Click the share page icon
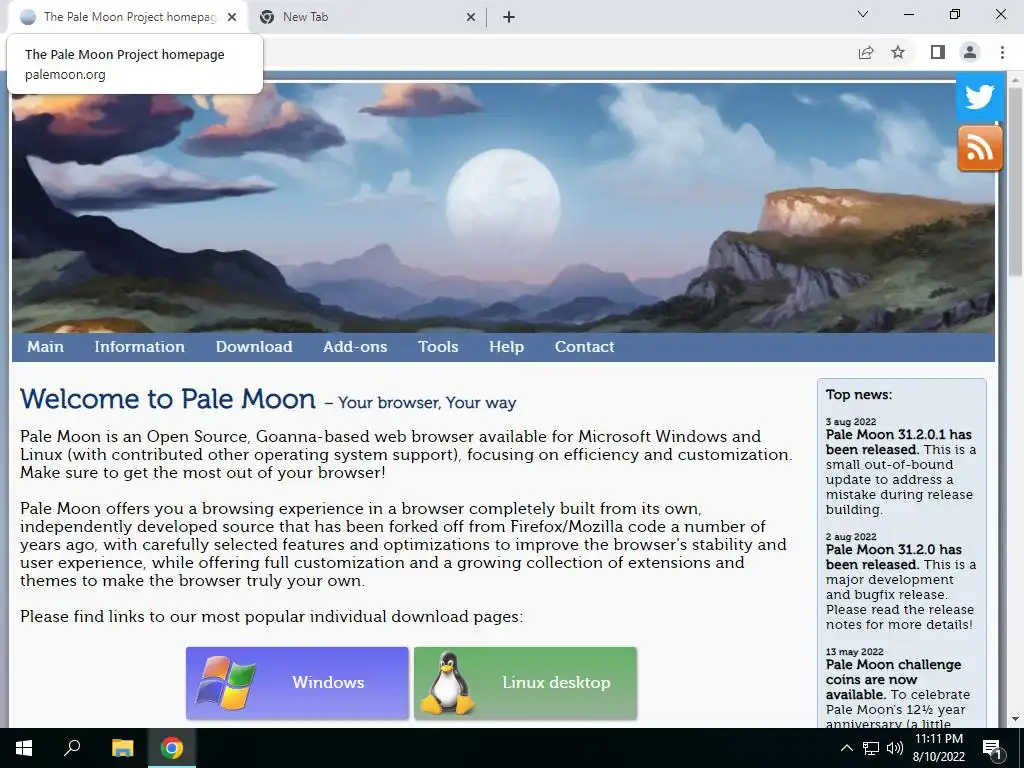1024x768 pixels. [866, 52]
